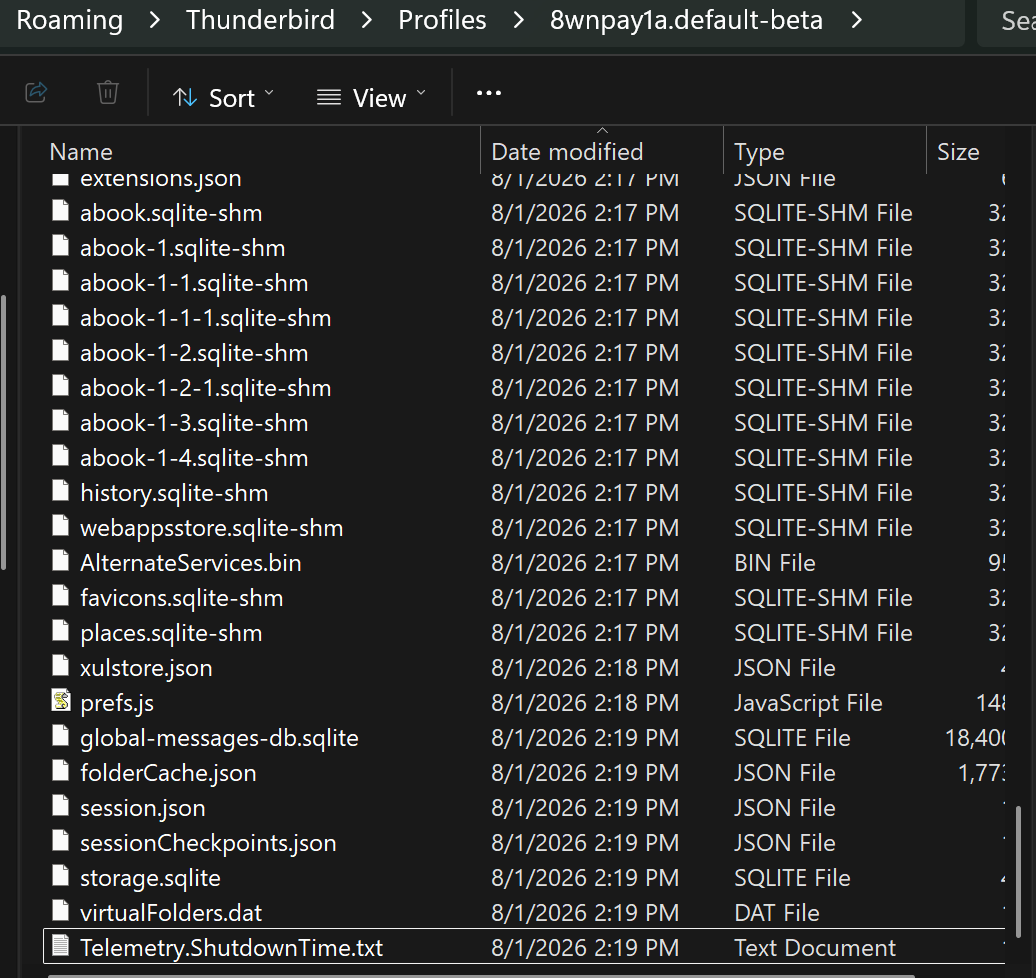Select the xulstore.json file icon
The image size is (1036, 978).
61,667
